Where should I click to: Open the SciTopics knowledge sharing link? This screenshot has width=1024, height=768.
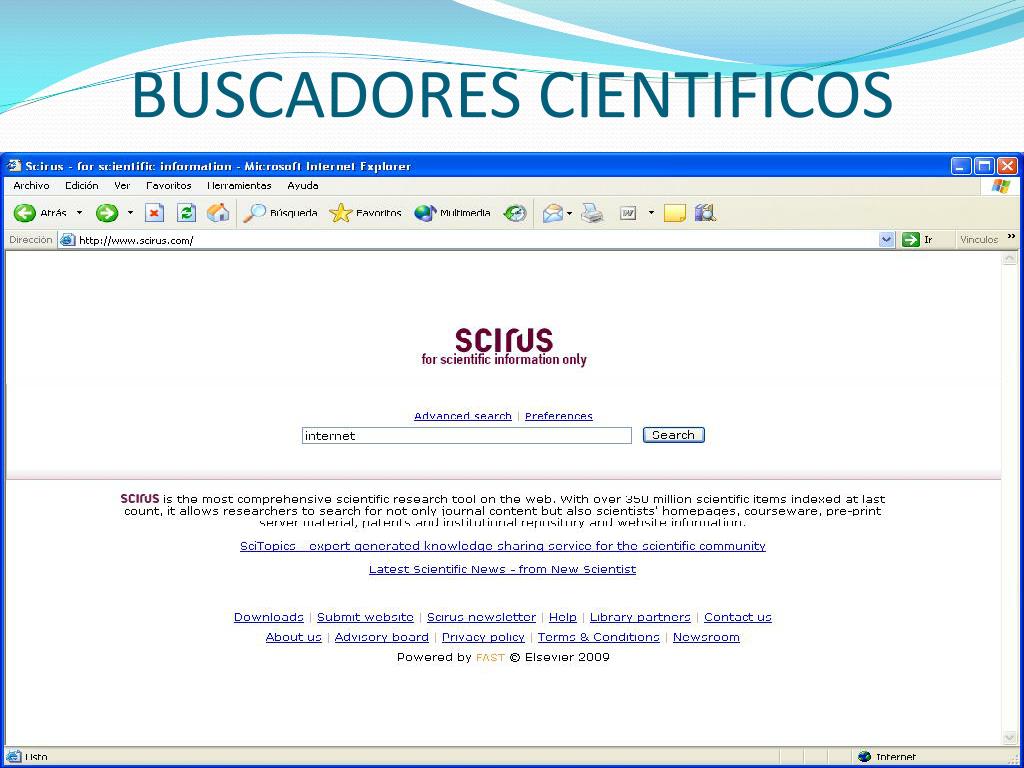pyautogui.click(x=502, y=546)
